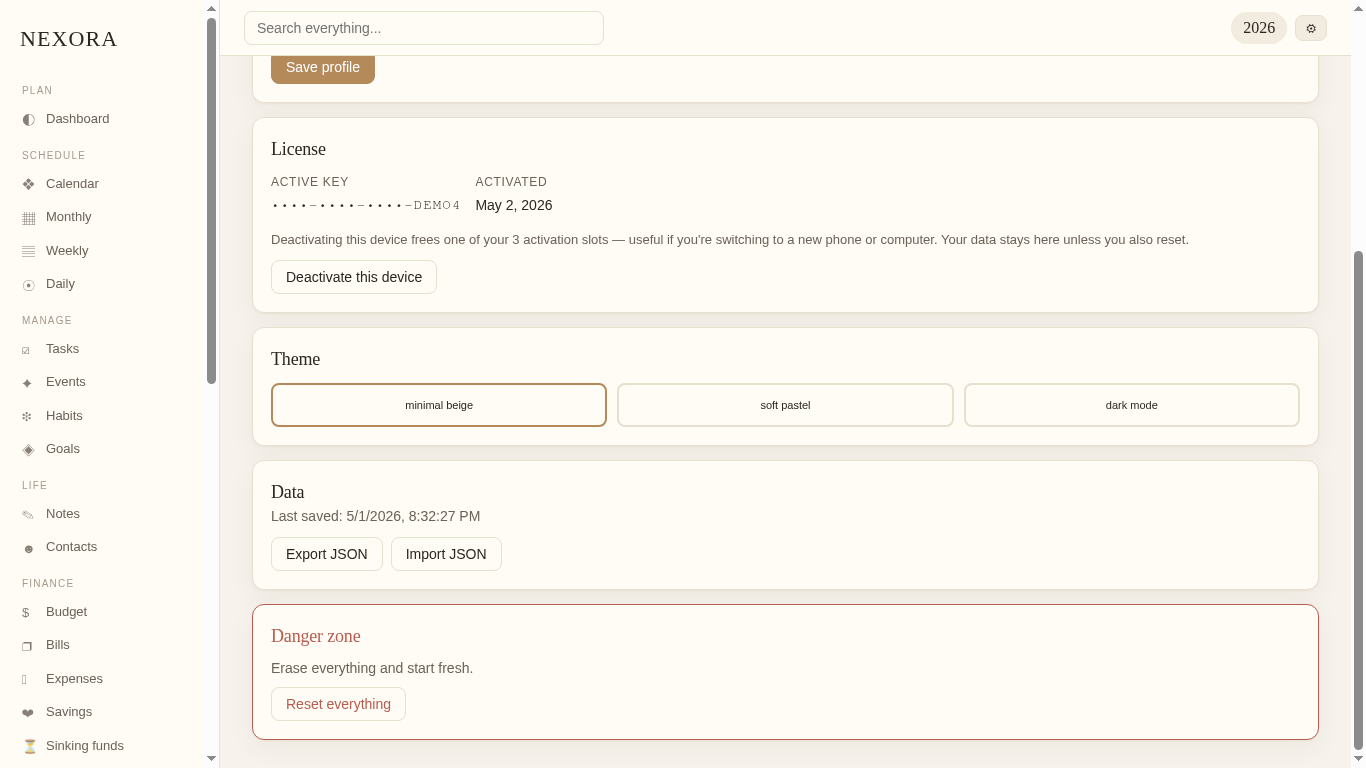Click Deactivate this device
1366x768 pixels.
[x=354, y=277]
